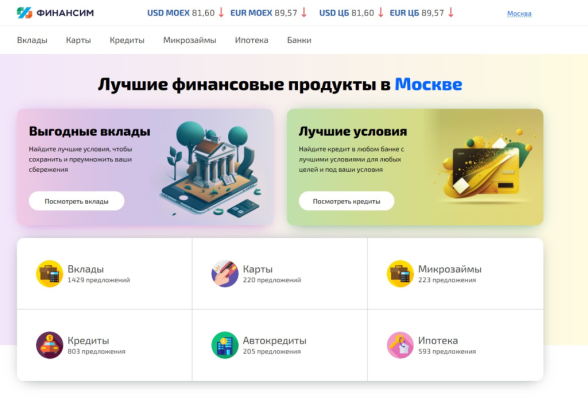Open the Кредиты navigation menu item
The width and height of the screenshot is (588, 400).
[127, 40]
